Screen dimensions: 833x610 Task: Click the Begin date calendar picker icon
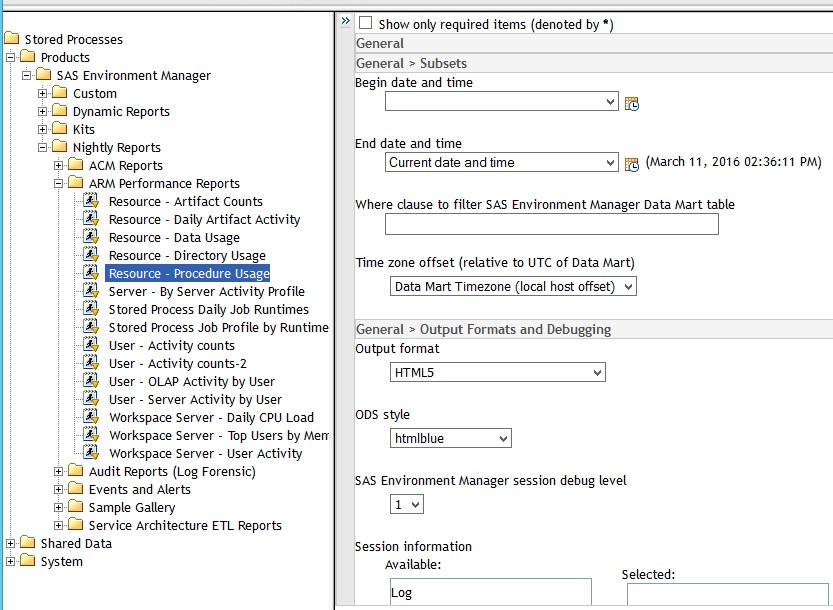click(632, 103)
